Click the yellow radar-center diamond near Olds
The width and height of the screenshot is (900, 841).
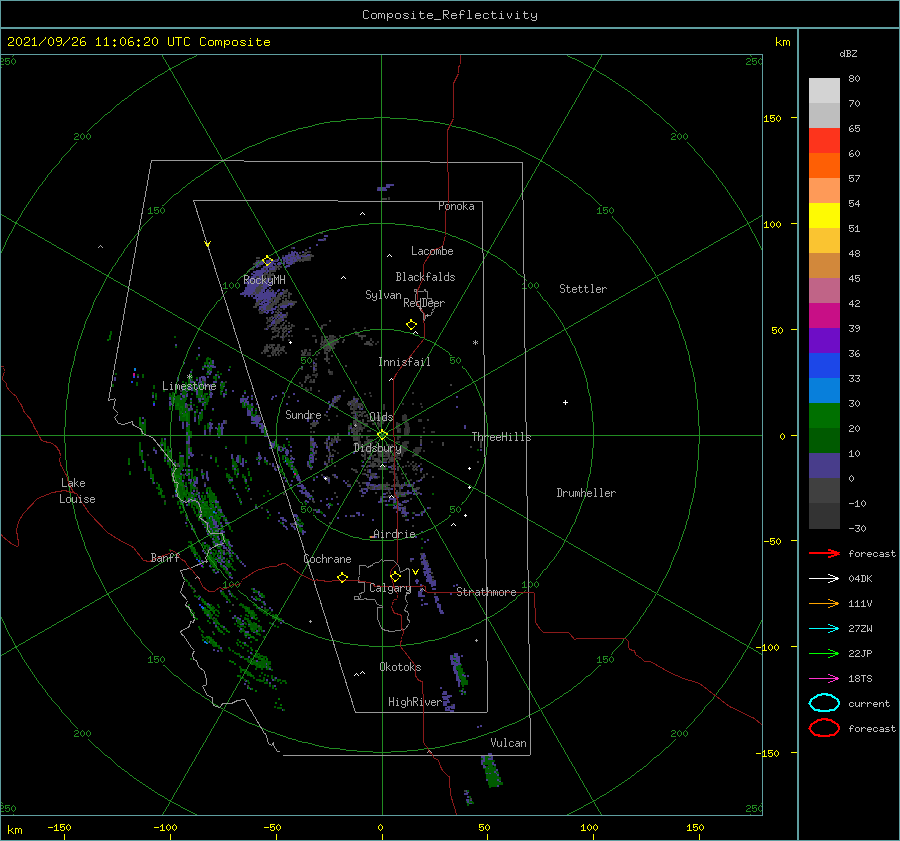tap(382, 435)
